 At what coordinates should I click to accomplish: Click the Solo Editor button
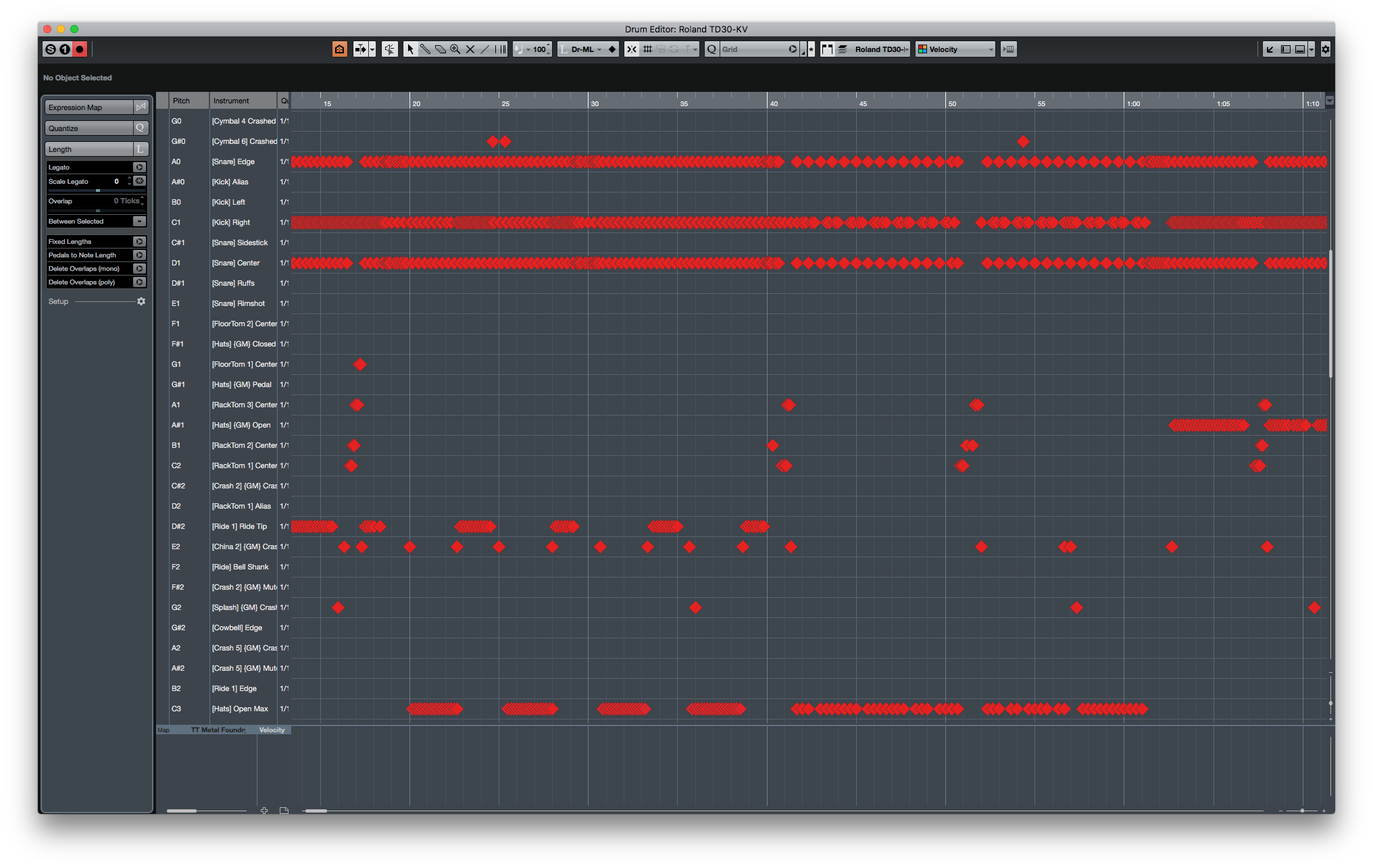point(50,49)
